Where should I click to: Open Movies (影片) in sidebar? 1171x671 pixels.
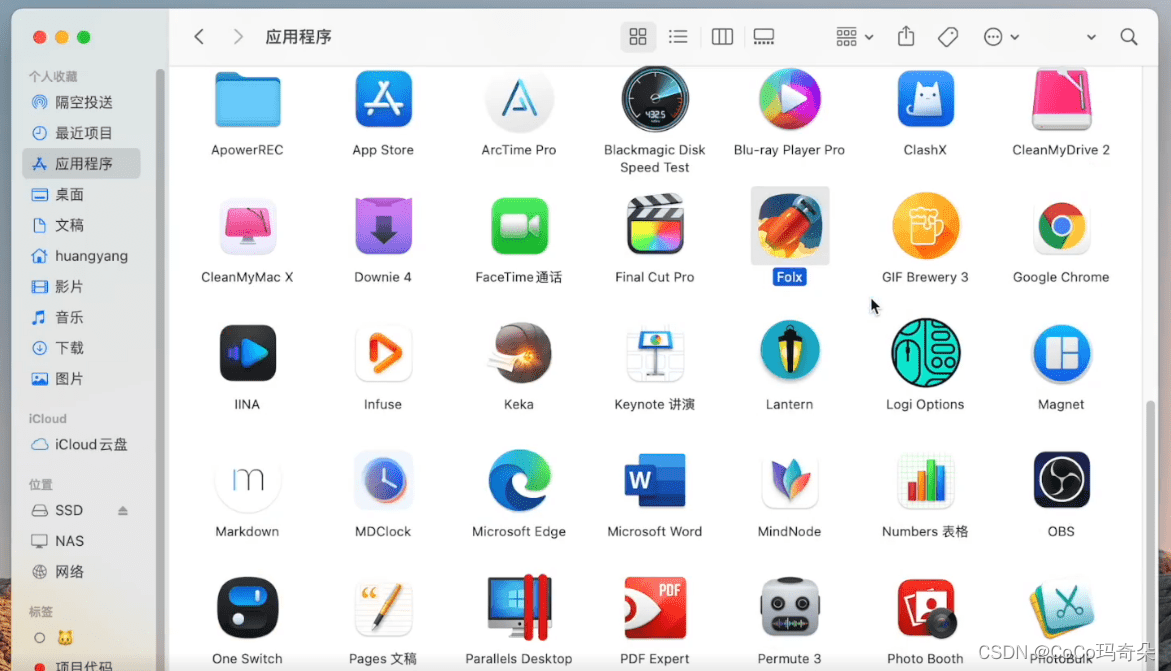(x=81, y=286)
